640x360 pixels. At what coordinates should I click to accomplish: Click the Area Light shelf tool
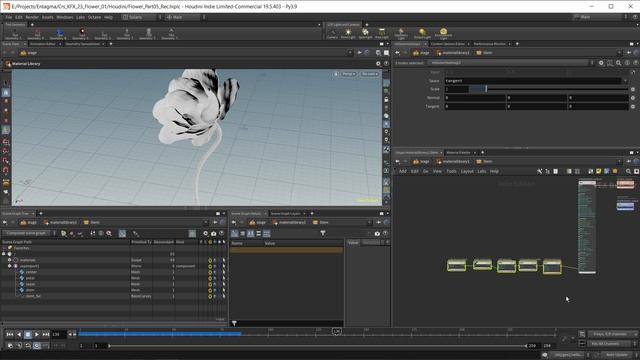(x=382, y=33)
